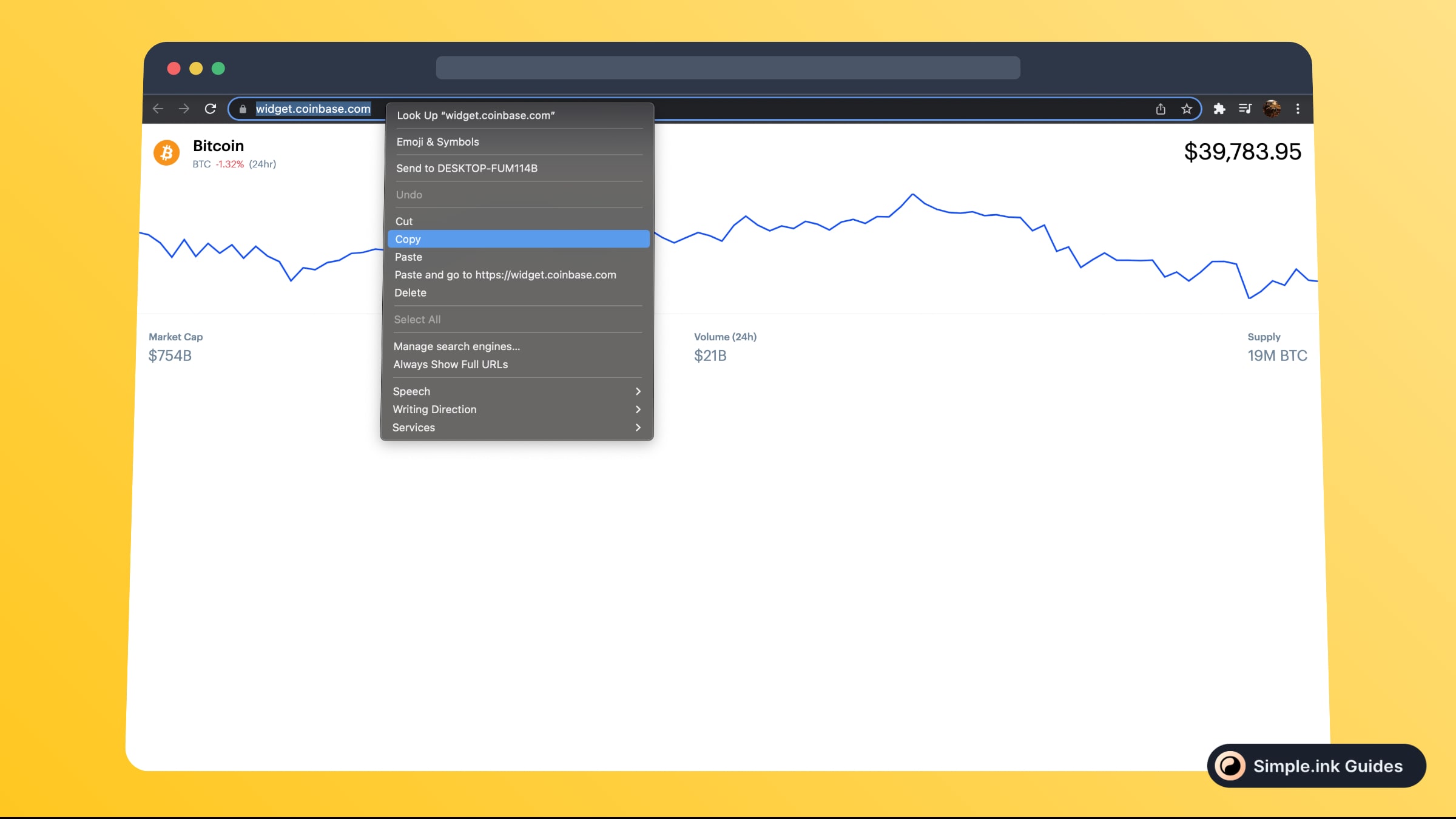Open Manage search engines...
Image resolution: width=1456 pixels, height=819 pixels.
click(517, 346)
